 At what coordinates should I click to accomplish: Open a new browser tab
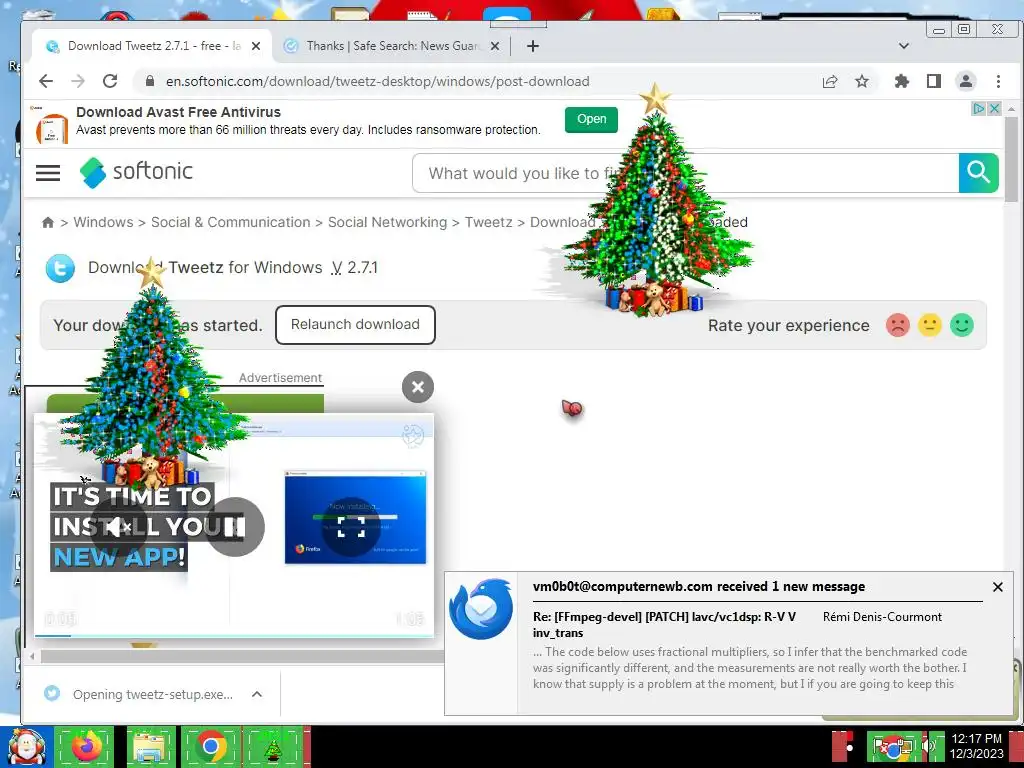point(533,46)
